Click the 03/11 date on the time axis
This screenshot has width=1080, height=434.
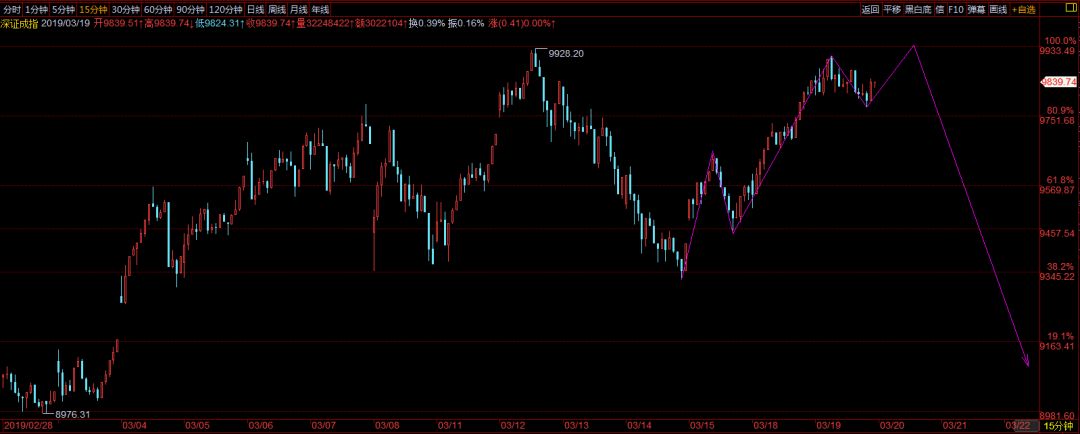[450, 427]
